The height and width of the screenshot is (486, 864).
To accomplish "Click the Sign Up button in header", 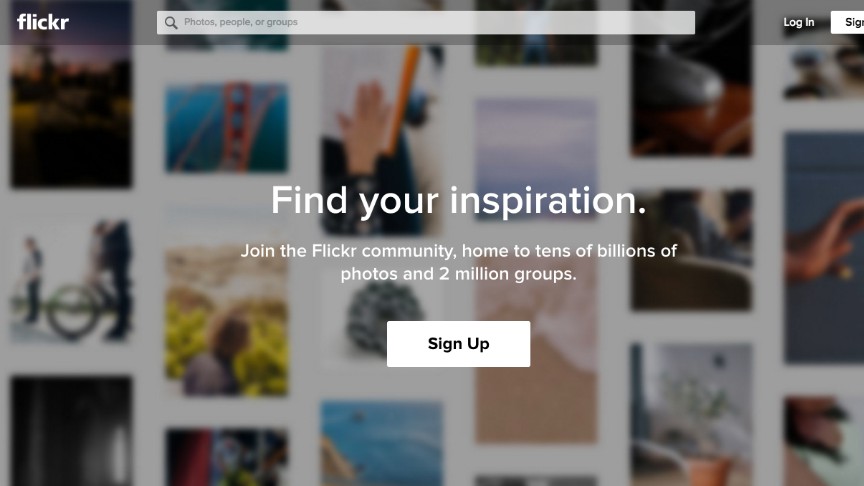I will tap(847, 23).
